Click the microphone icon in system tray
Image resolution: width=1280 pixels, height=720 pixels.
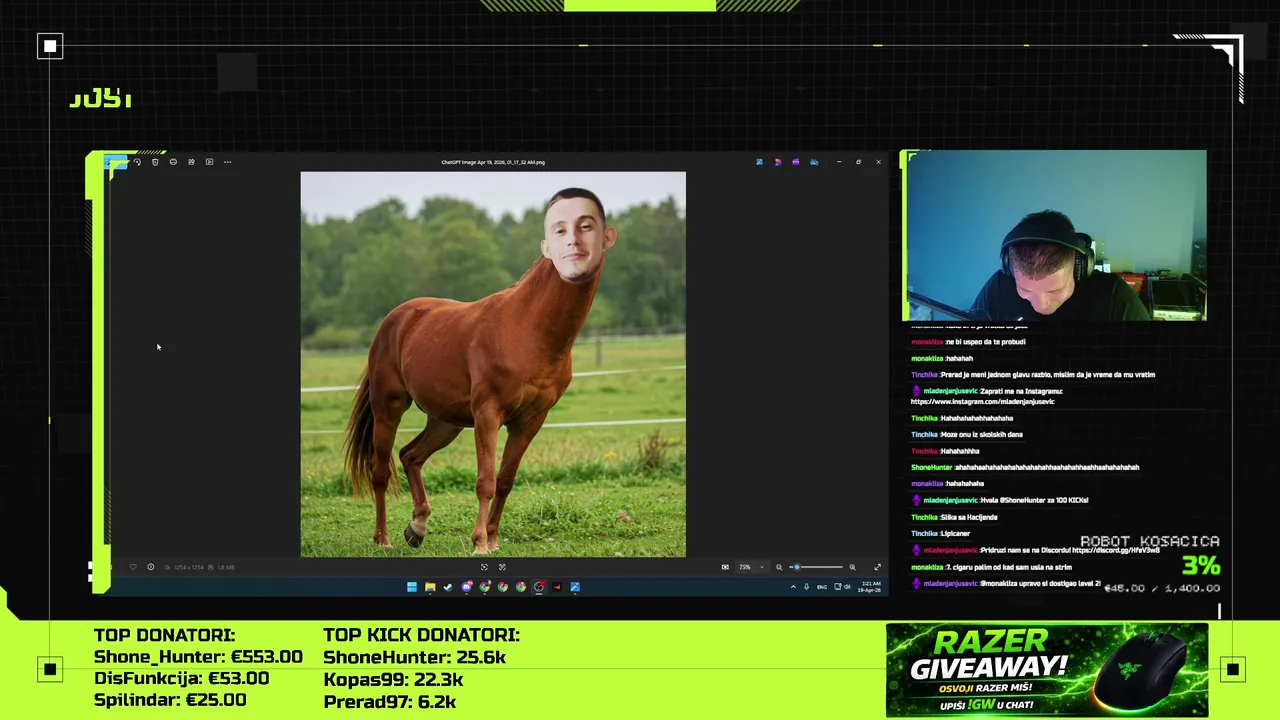(806, 587)
